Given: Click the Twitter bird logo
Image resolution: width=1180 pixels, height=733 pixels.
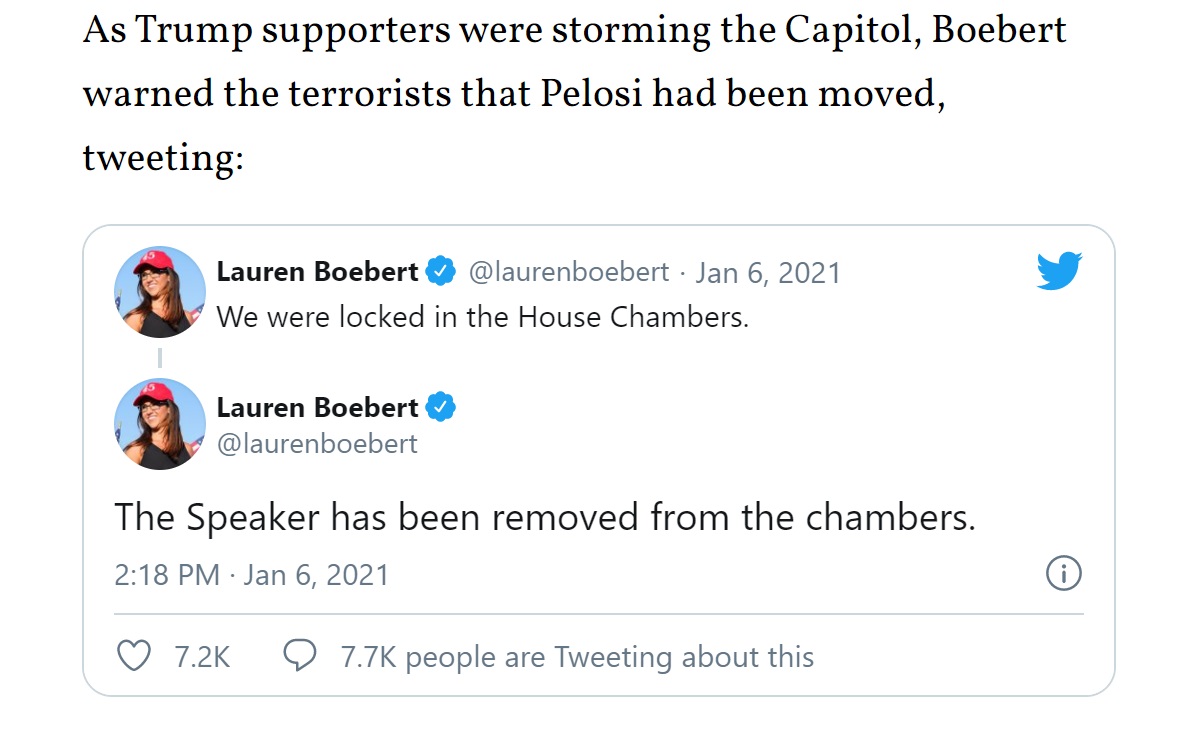Looking at the screenshot, I should (1059, 271).
